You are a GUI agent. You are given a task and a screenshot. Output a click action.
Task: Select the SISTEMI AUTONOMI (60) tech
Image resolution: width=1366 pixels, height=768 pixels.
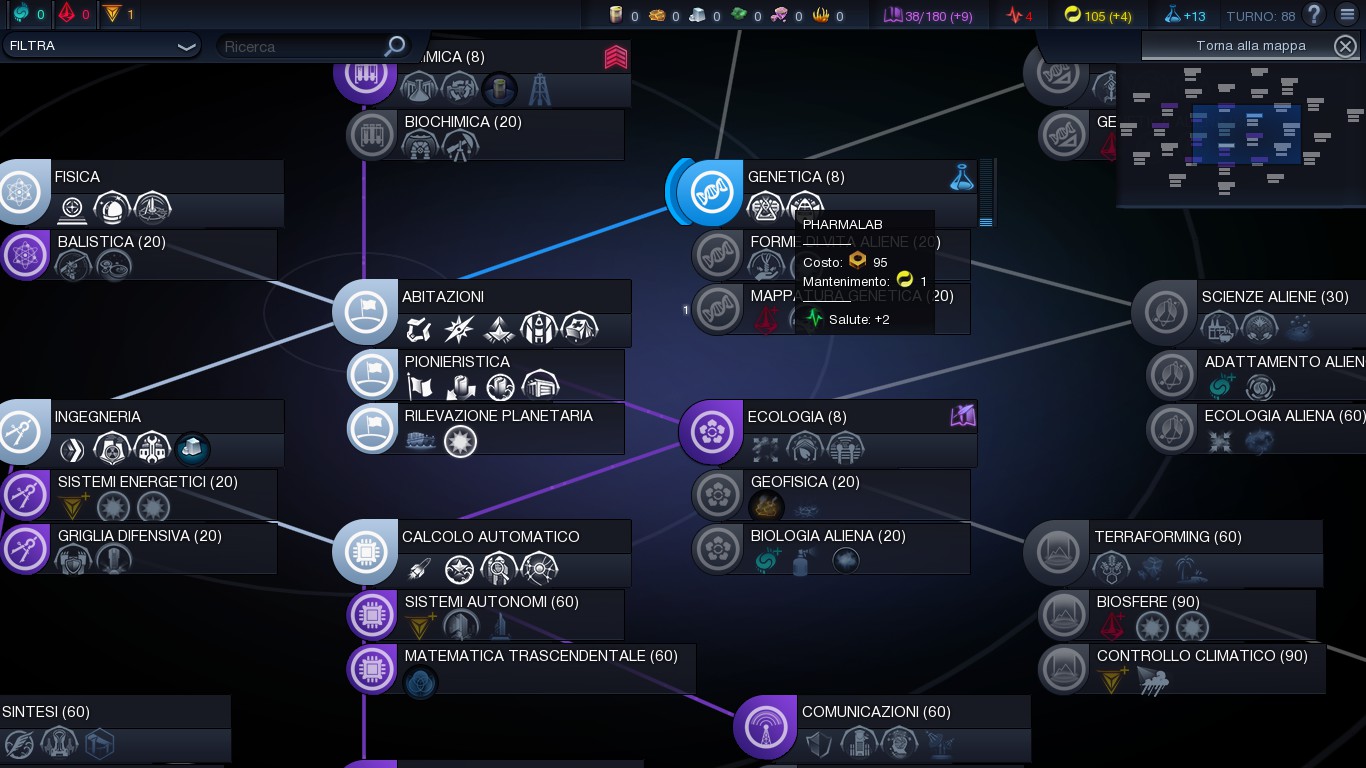click(x=486, y=615)
